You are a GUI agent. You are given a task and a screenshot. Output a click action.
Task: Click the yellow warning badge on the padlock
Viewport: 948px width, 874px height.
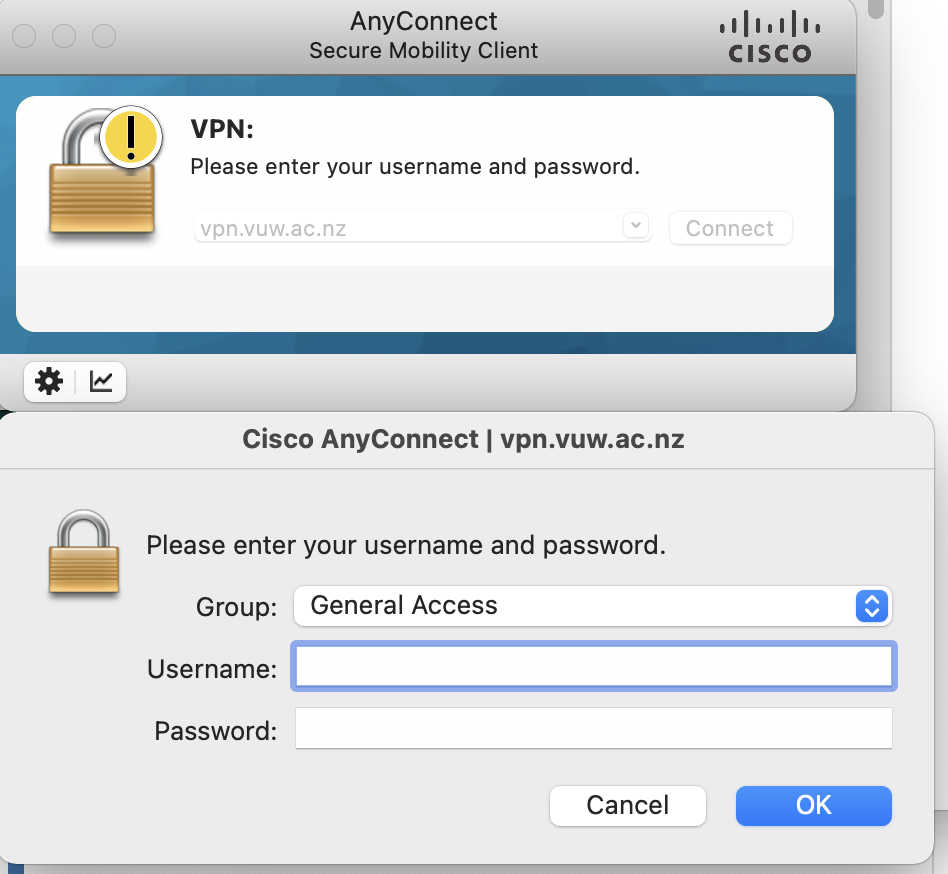coord(131,135)
